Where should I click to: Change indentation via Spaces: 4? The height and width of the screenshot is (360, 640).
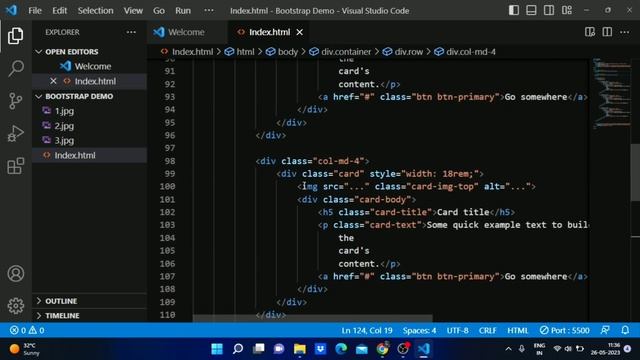point(419,330)
